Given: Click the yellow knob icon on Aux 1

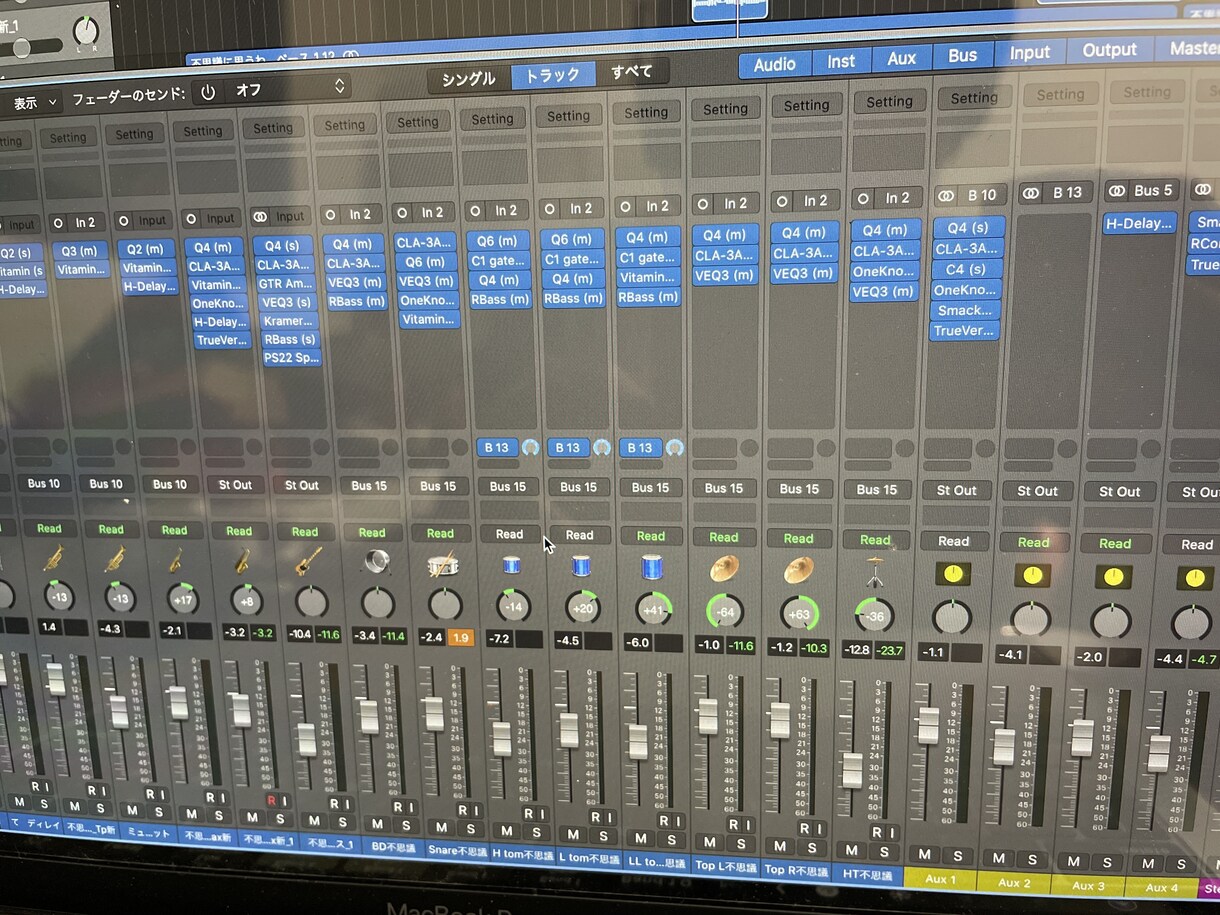Looking at the screenshot, I should tap(953, 574).
